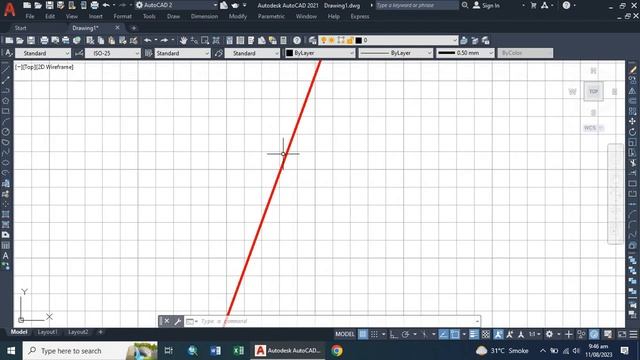Open the multileader style Standard dropdown
Image resolution: width=640 pixels, height=360 pixels.
pos(253,53)
